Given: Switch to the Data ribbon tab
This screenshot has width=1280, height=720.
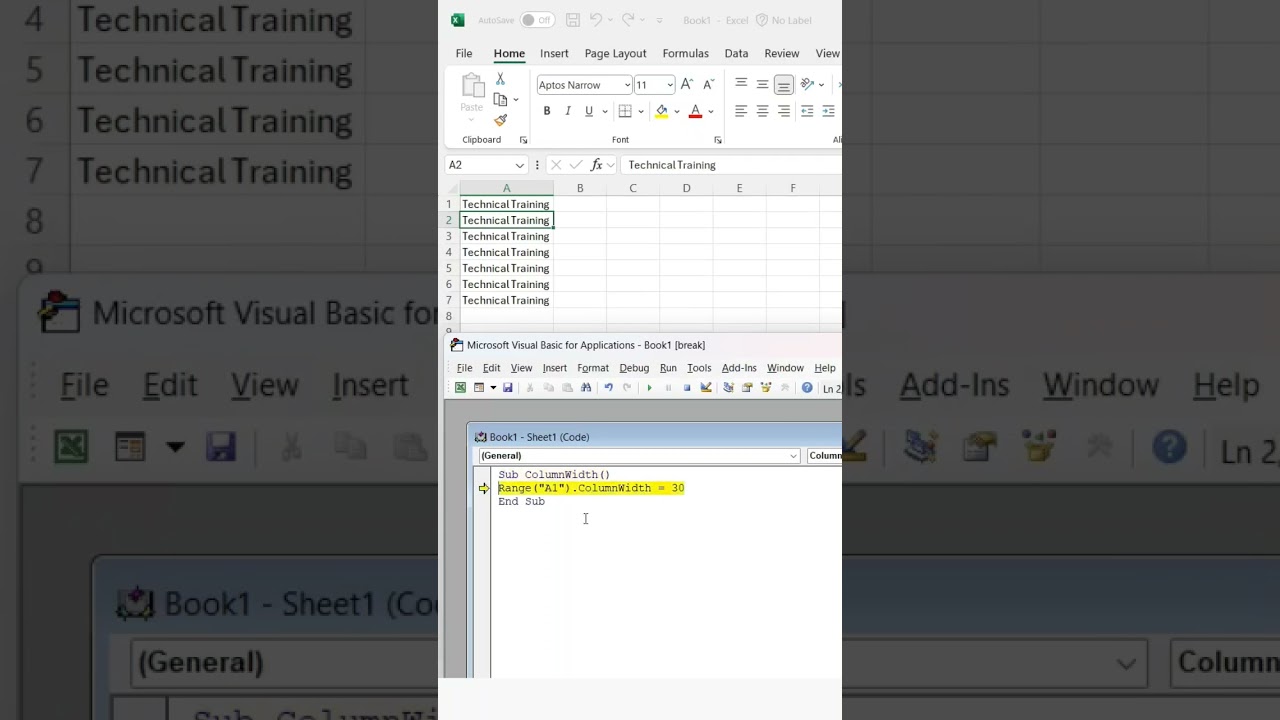Looking at the screenshot, I should 736,53.
